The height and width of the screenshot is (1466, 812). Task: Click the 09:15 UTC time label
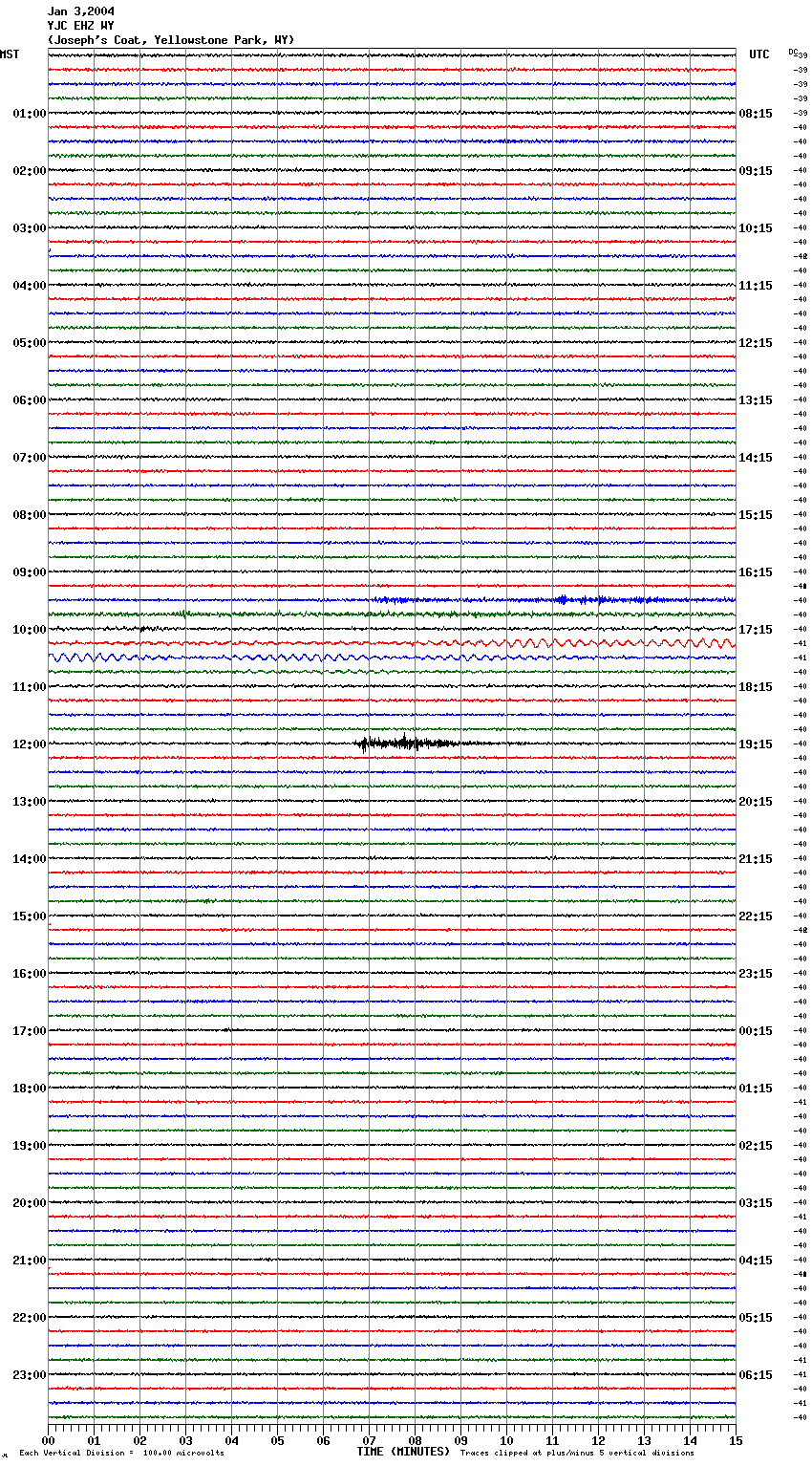[x=756, y=171]
